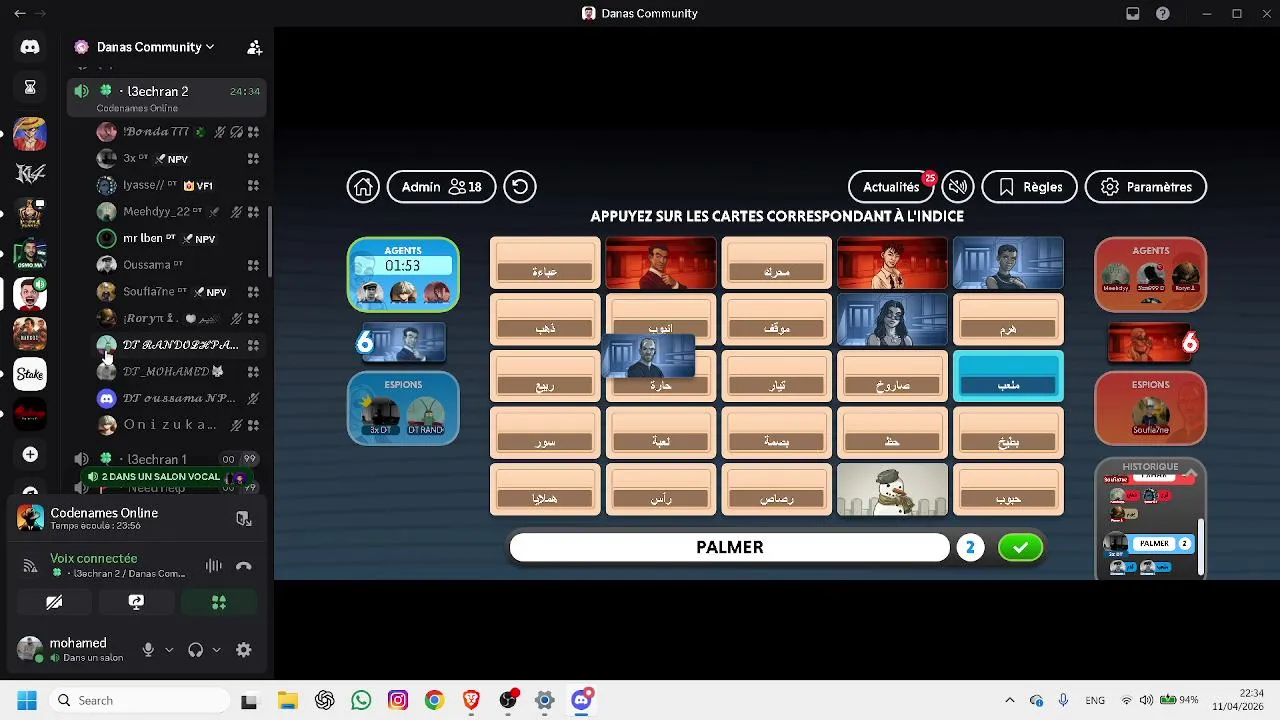Viewport: 1280px width, 720px height.
Task: Pick the card labeled صاروخ
Action: point(892,376)
